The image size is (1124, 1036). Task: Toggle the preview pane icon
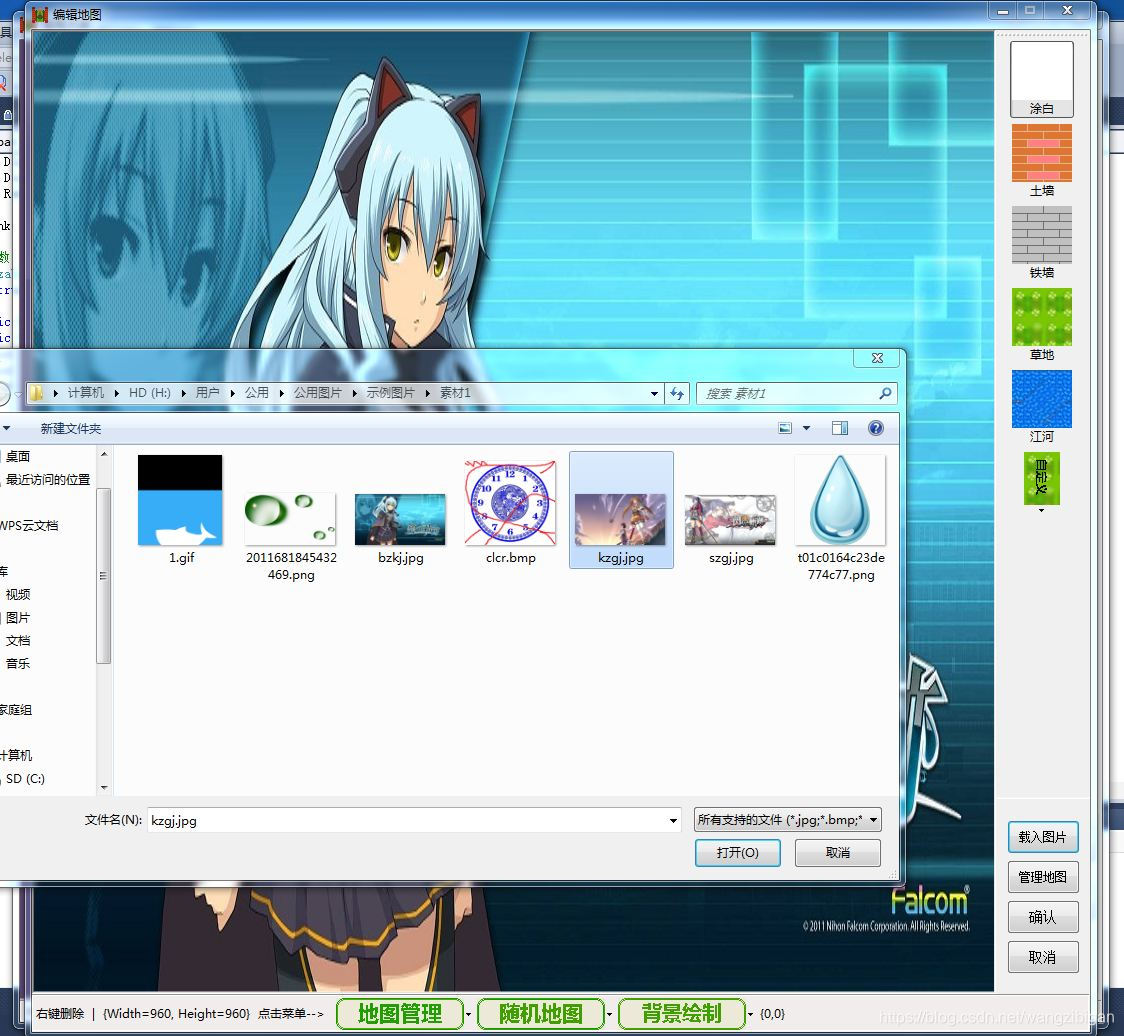click(x=840, y=428)
